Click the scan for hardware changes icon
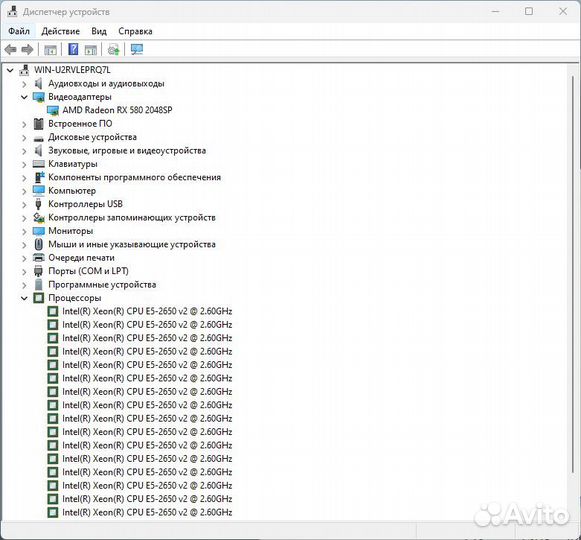Viewport: 581px width, 540px height. click(113, 49)
